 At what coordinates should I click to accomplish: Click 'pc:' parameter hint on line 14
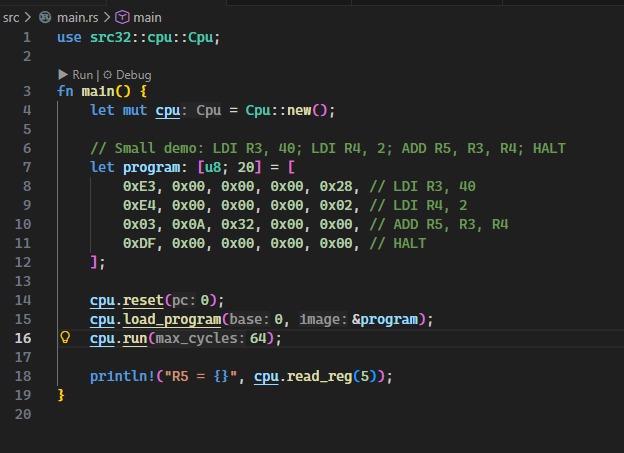coord(184,301)
